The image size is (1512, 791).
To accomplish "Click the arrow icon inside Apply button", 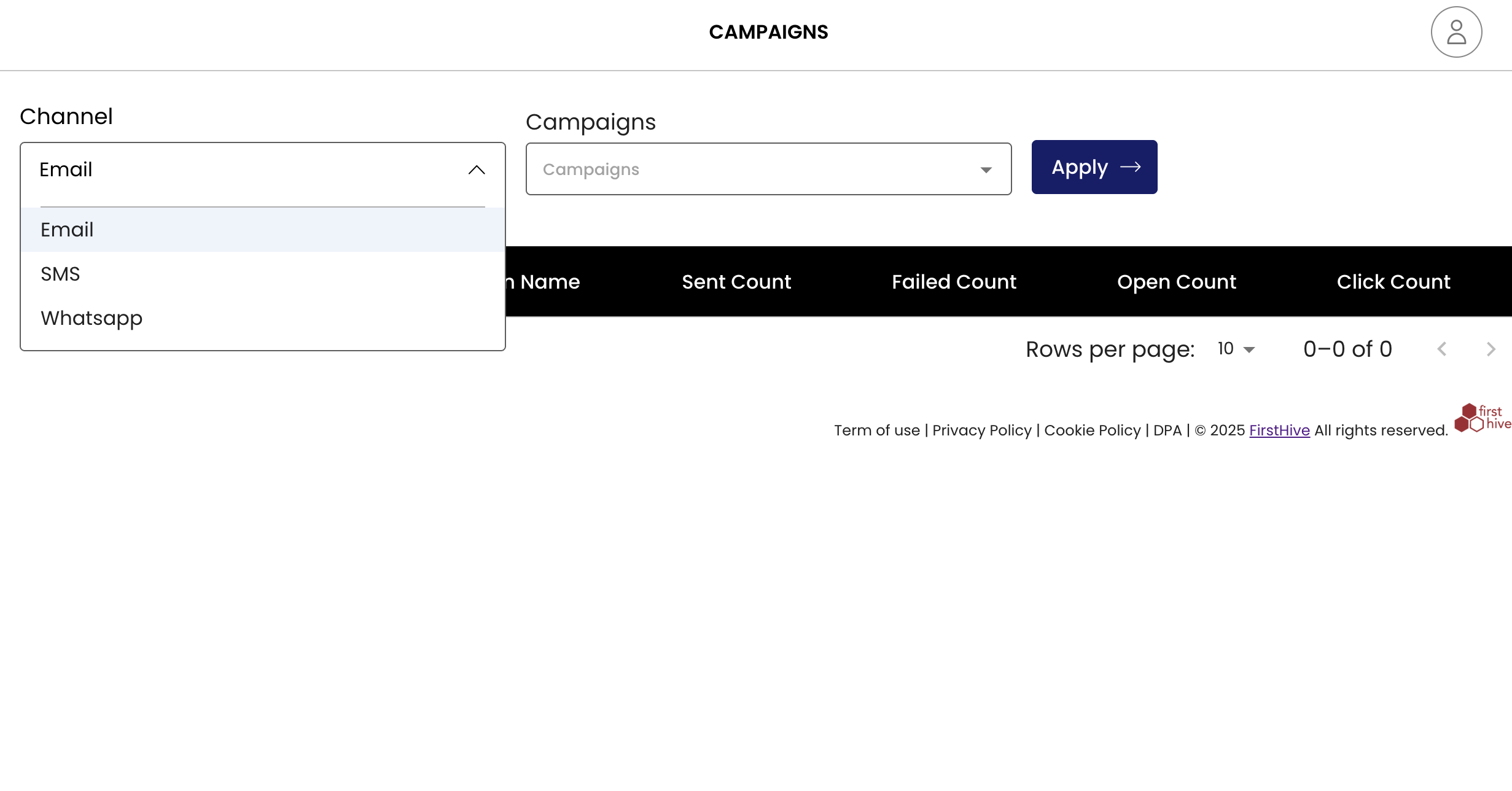I will tap(1131, 167).
